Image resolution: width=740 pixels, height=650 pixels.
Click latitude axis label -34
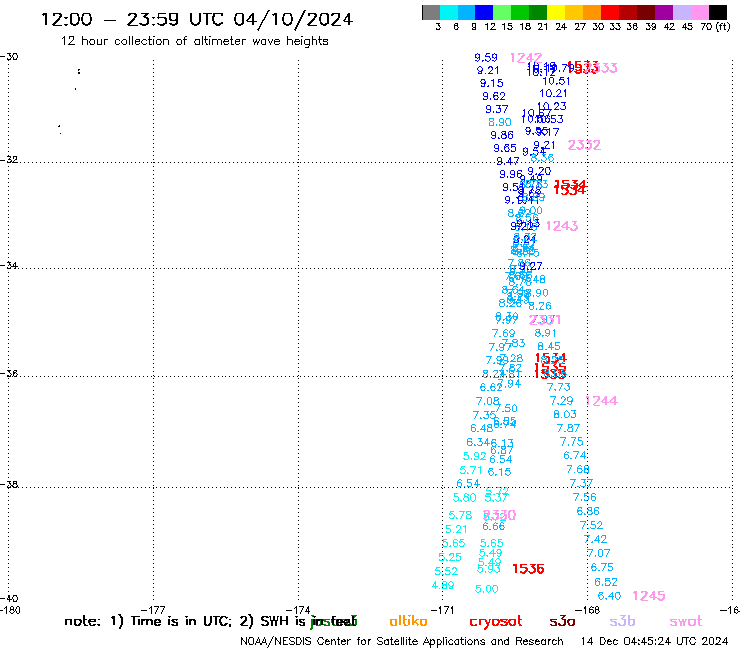point(9,266)
